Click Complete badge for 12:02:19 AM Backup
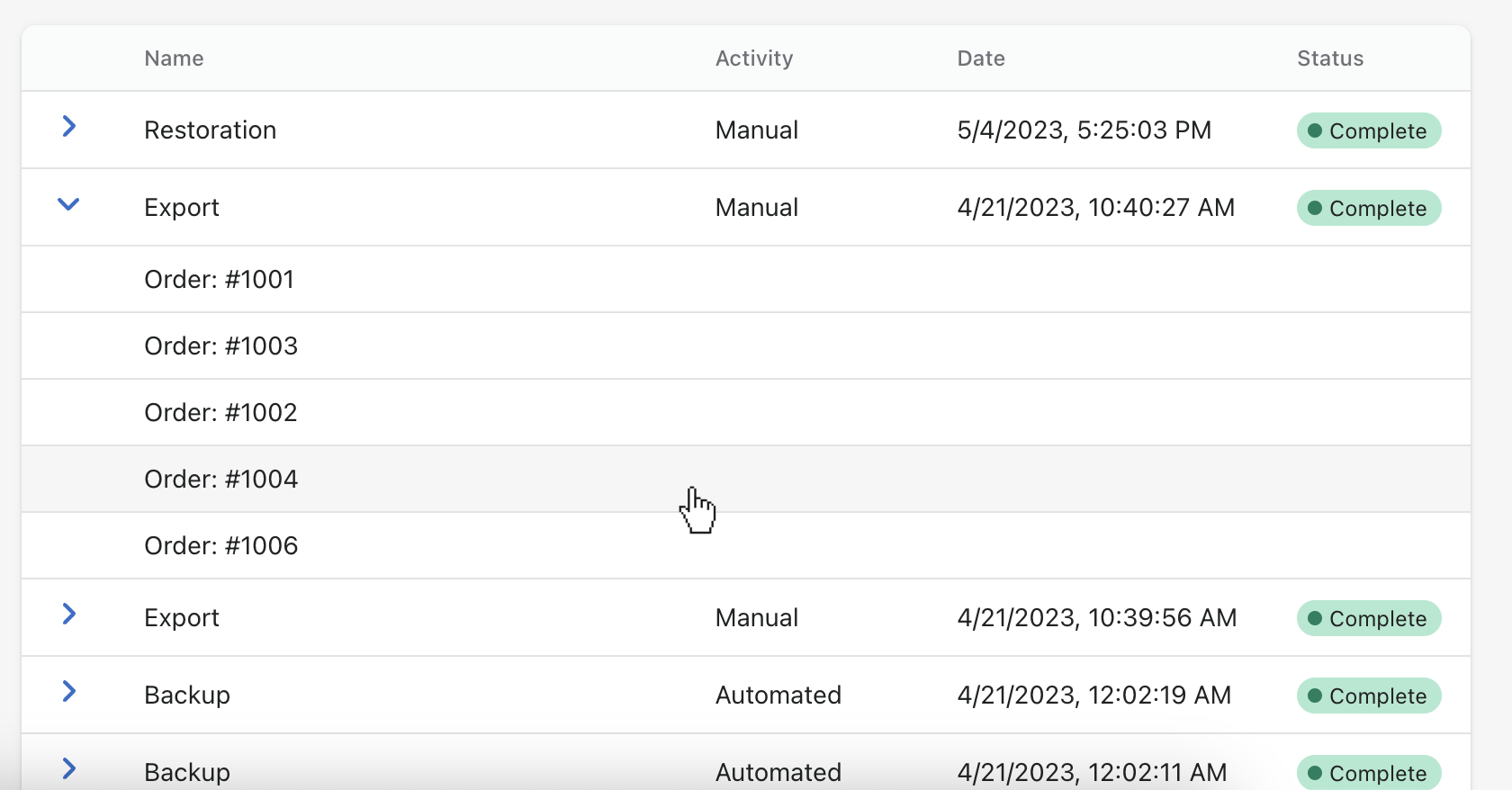Image resolution: width=1512 pixels, height=790 pixels. (x=1368, y=696)
